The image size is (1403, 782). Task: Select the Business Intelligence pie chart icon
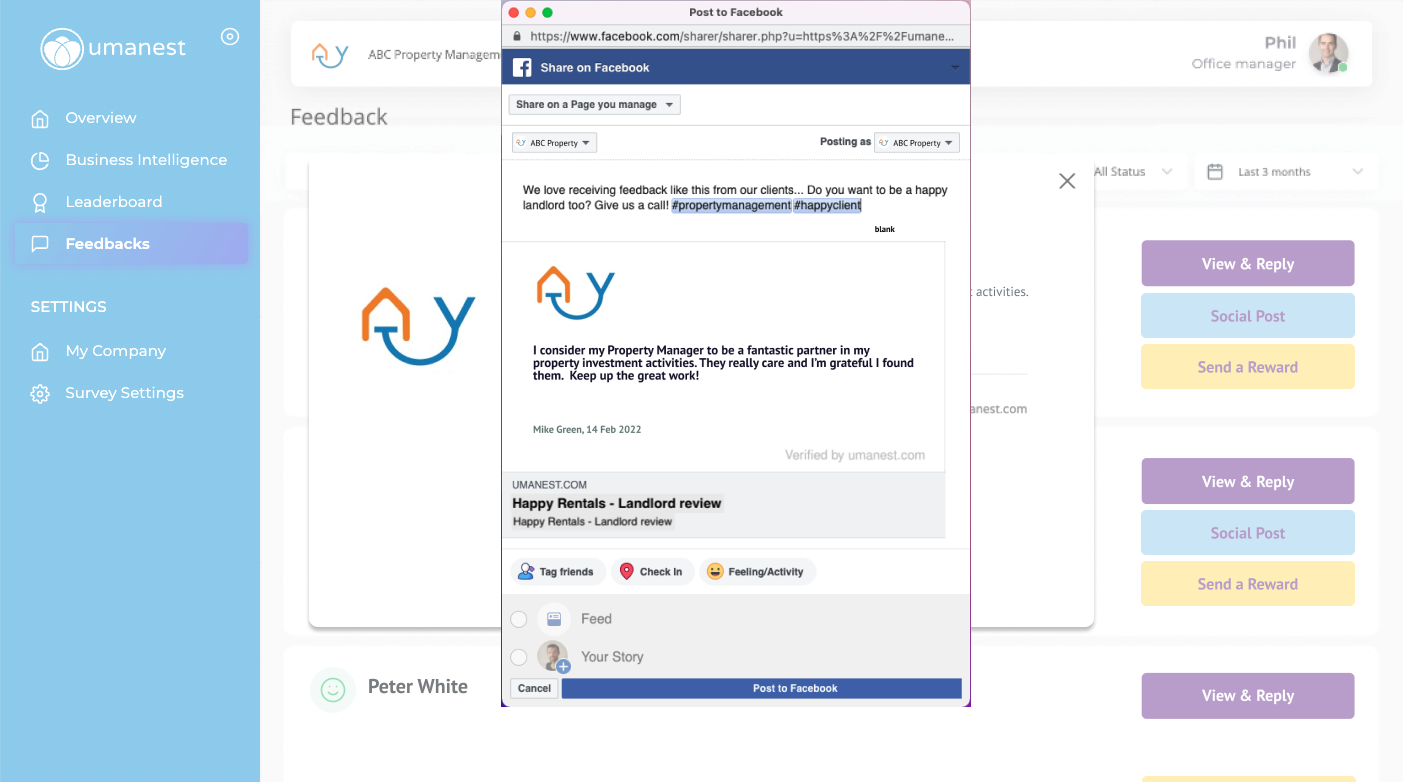(40, 161)
